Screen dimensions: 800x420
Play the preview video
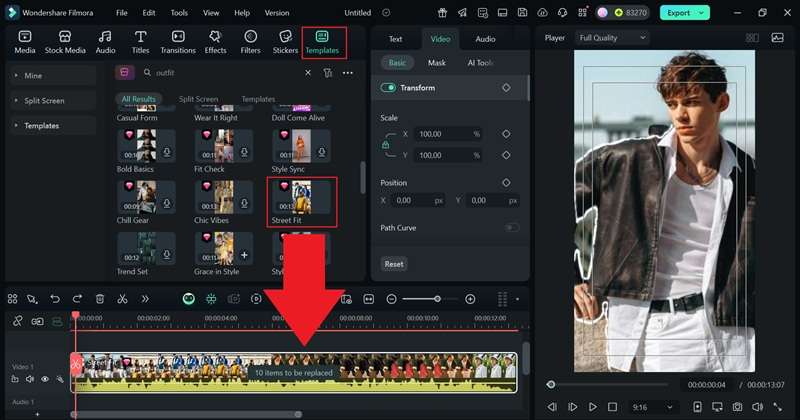[x=592, y=407]
